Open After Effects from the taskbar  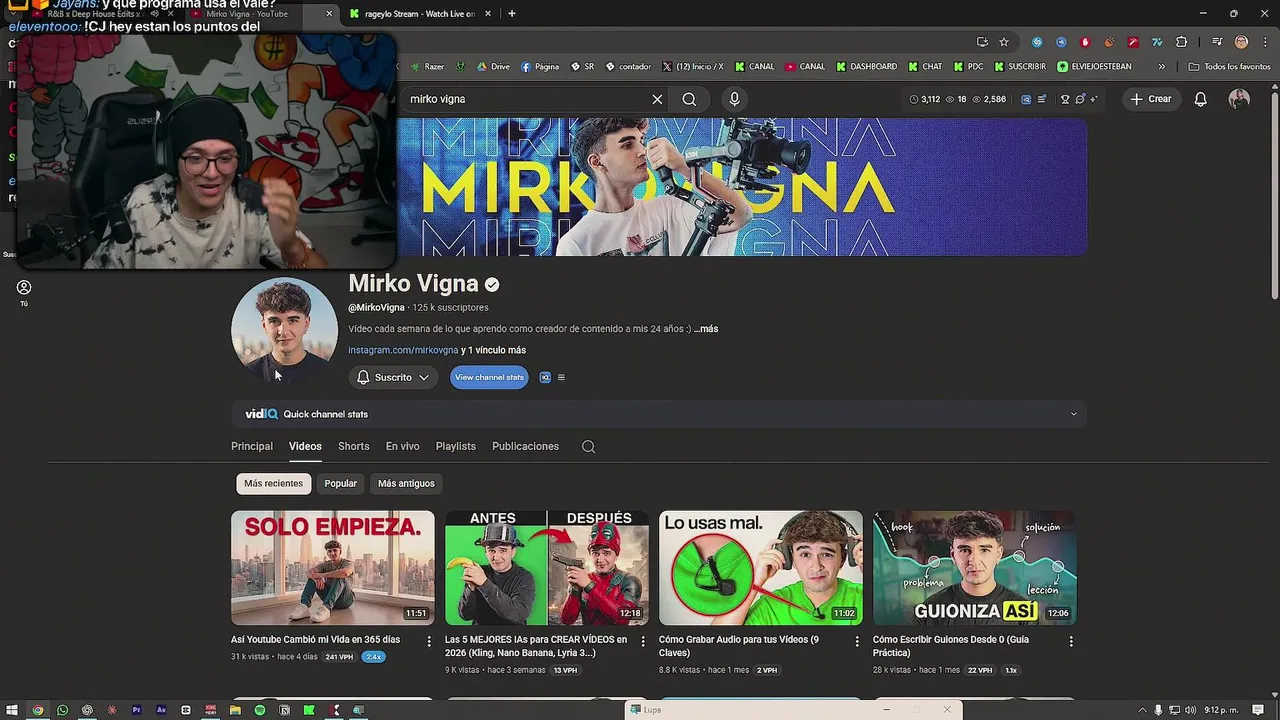coord(161,710)
